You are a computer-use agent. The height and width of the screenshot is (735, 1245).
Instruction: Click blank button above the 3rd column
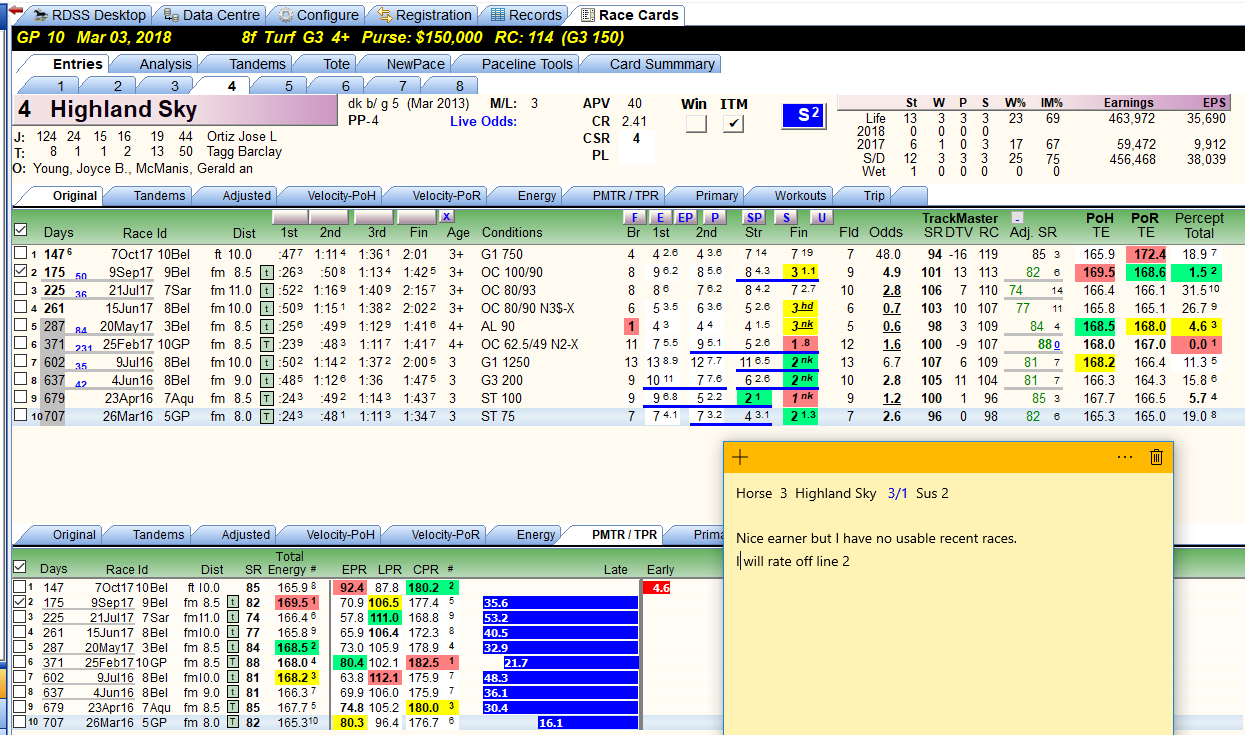pos(373,217)
